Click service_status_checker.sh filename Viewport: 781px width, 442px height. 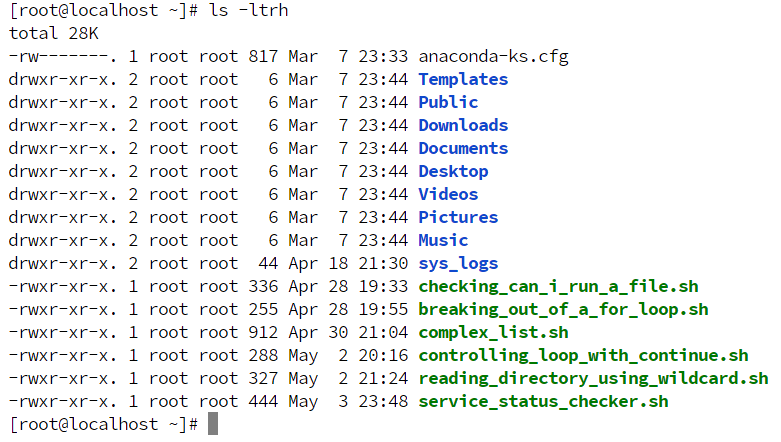(543, 401)
